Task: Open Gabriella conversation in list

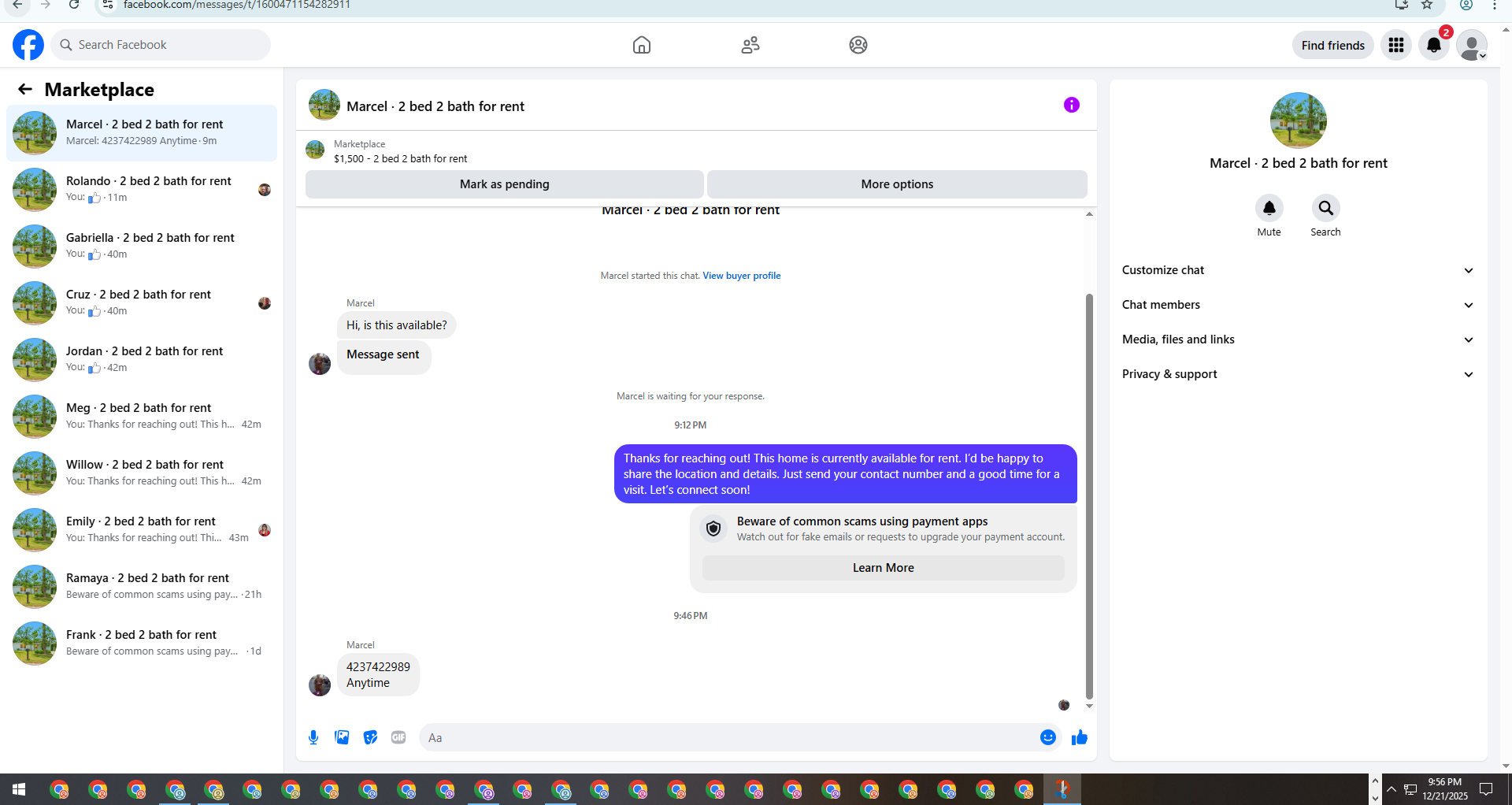Action: click(x=142, y=246)
